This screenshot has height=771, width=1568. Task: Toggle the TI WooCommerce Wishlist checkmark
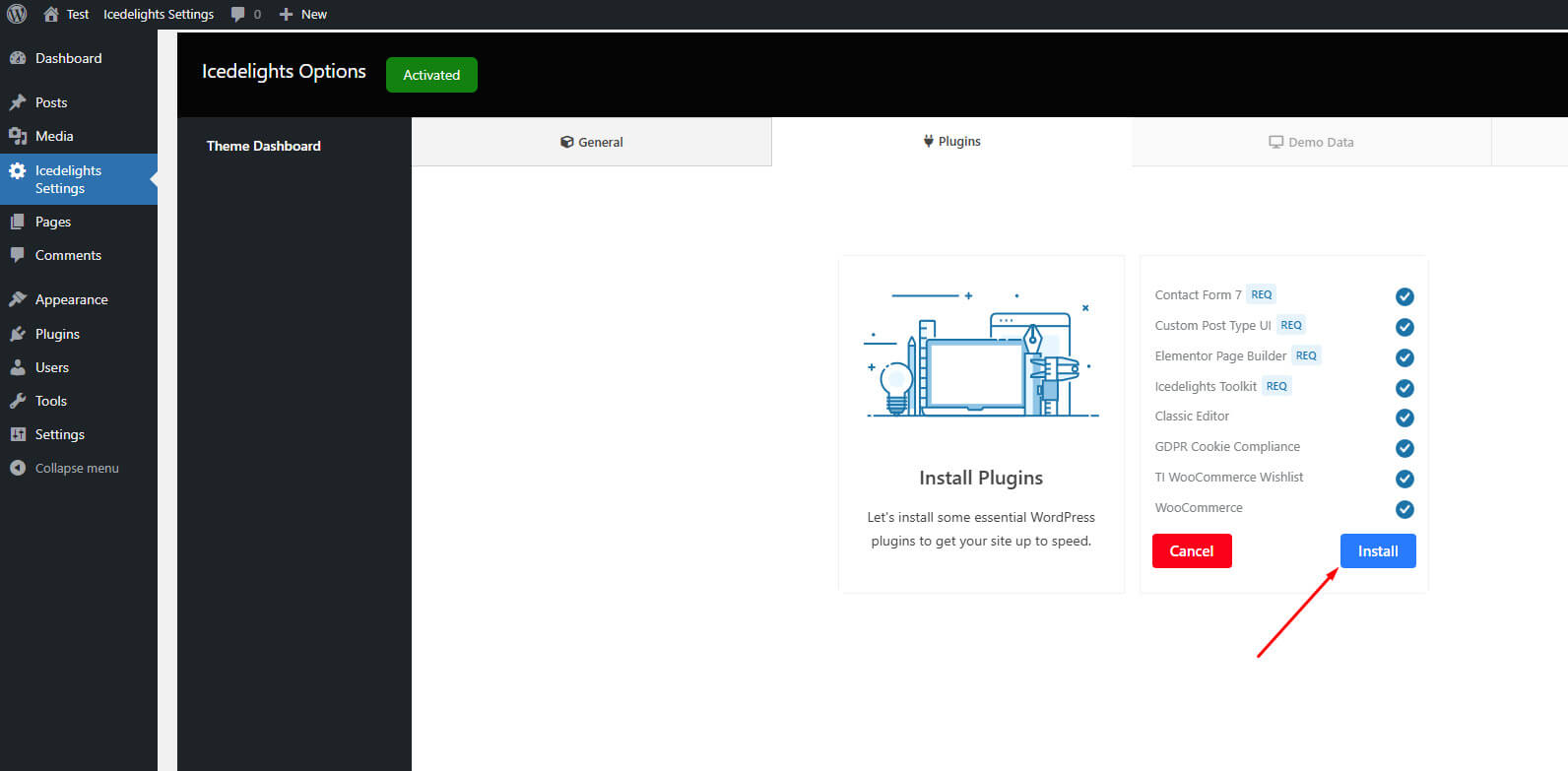[1405, 479]
